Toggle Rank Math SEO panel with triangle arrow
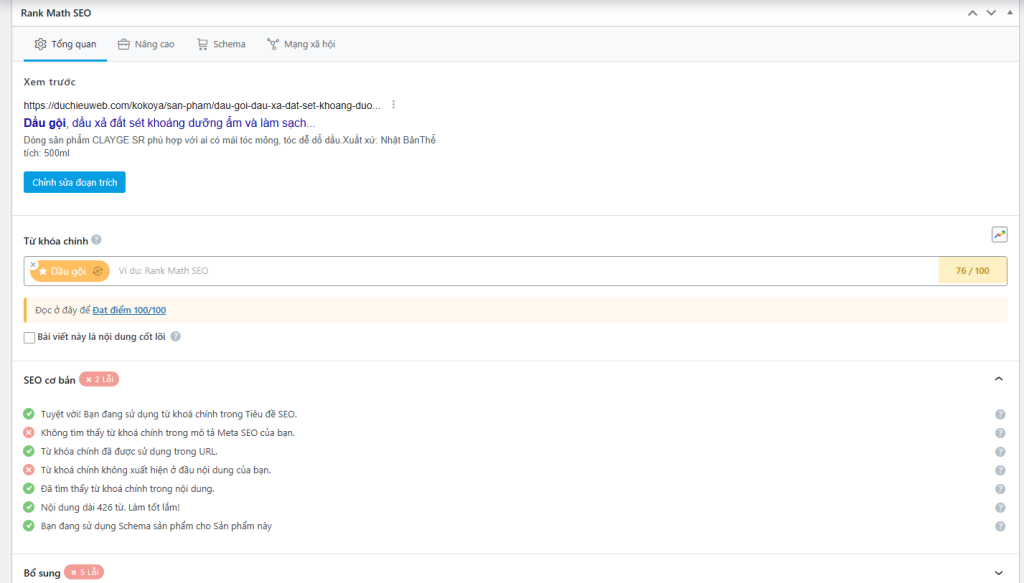1024x583 pixels. coord(1010,13)
